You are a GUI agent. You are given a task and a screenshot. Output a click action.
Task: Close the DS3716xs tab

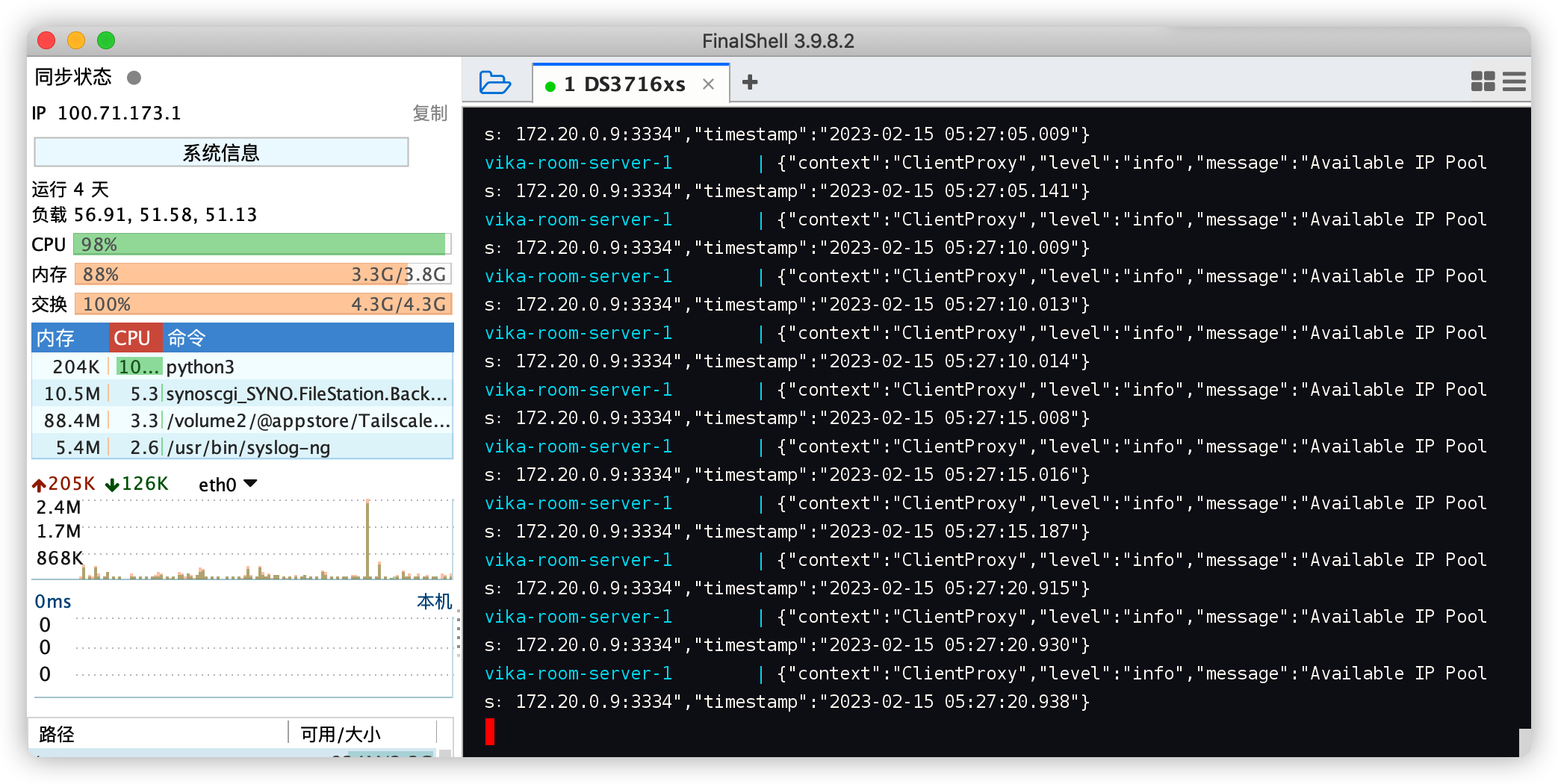coord(708,84)
